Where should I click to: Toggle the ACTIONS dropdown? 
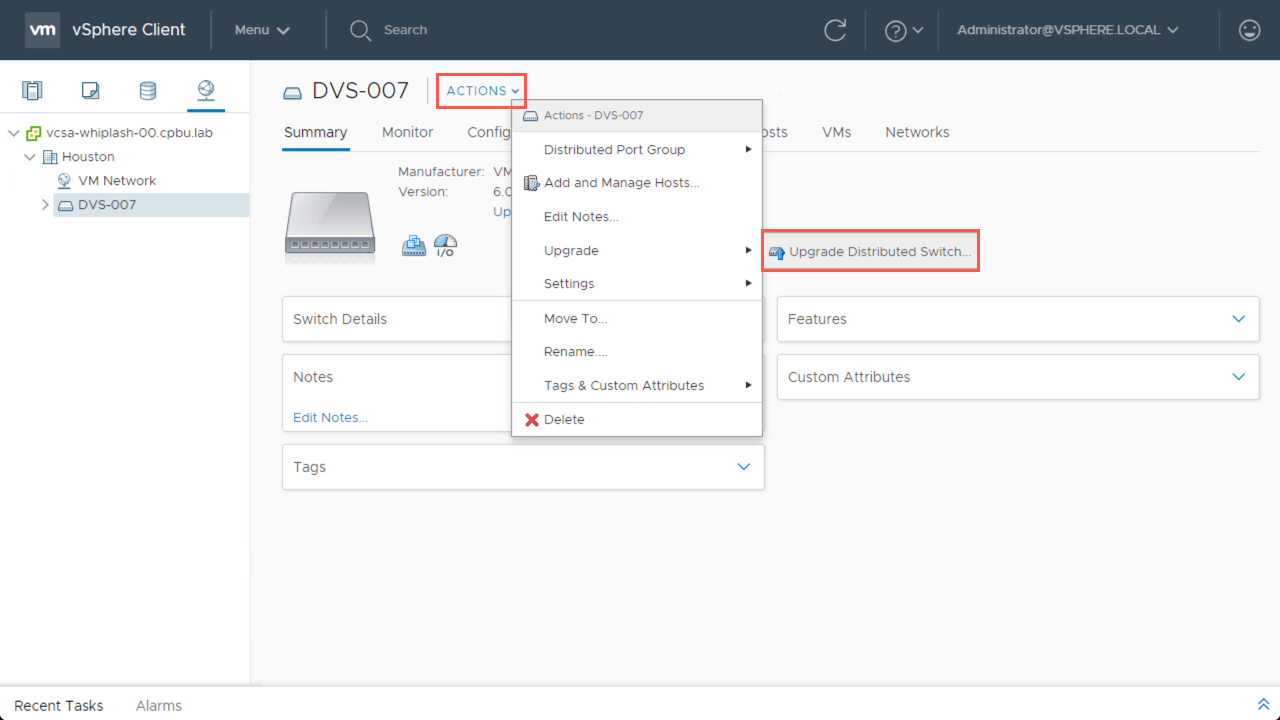[483, 91]
